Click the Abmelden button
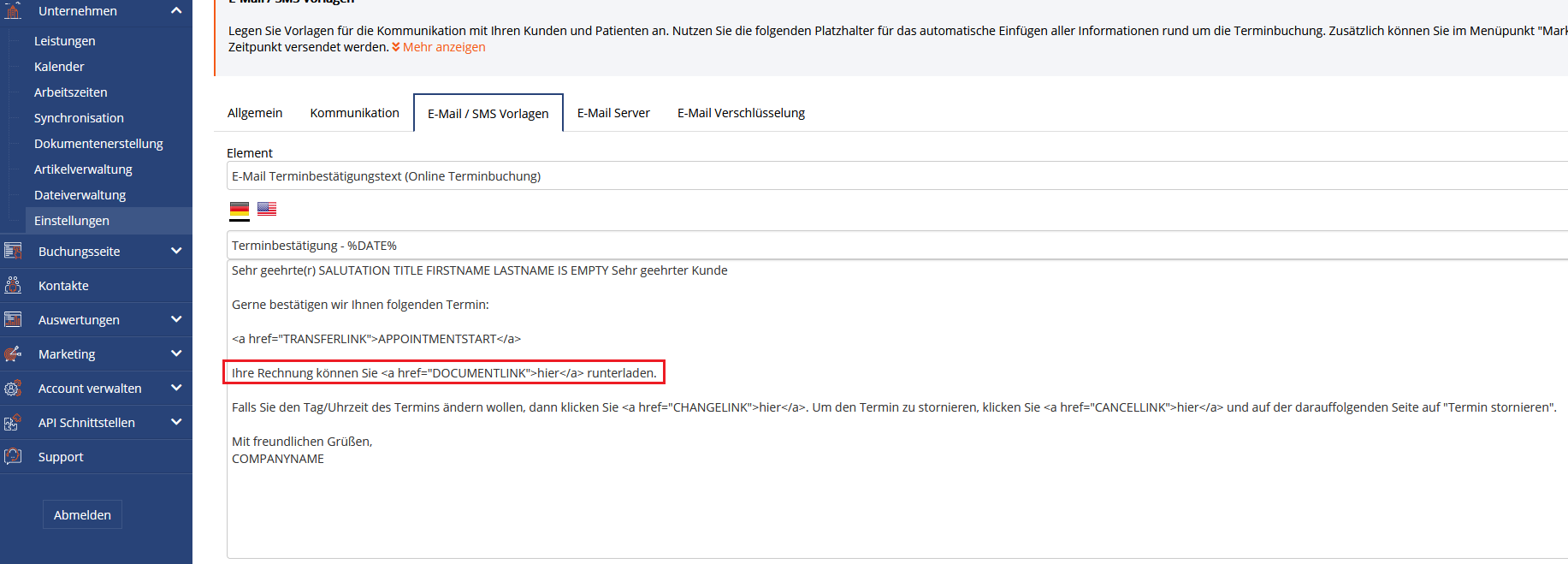 [82, 514]
